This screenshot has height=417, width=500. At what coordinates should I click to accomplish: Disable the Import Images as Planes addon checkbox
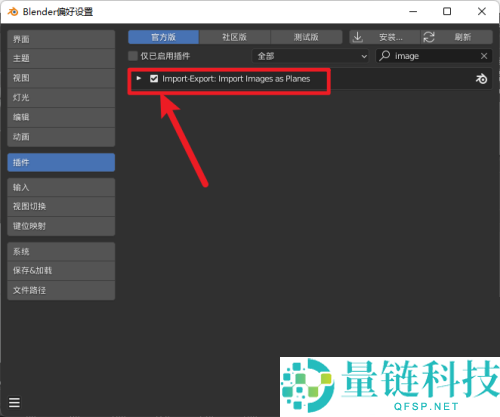pyautogui.click(x=154, y=79)
